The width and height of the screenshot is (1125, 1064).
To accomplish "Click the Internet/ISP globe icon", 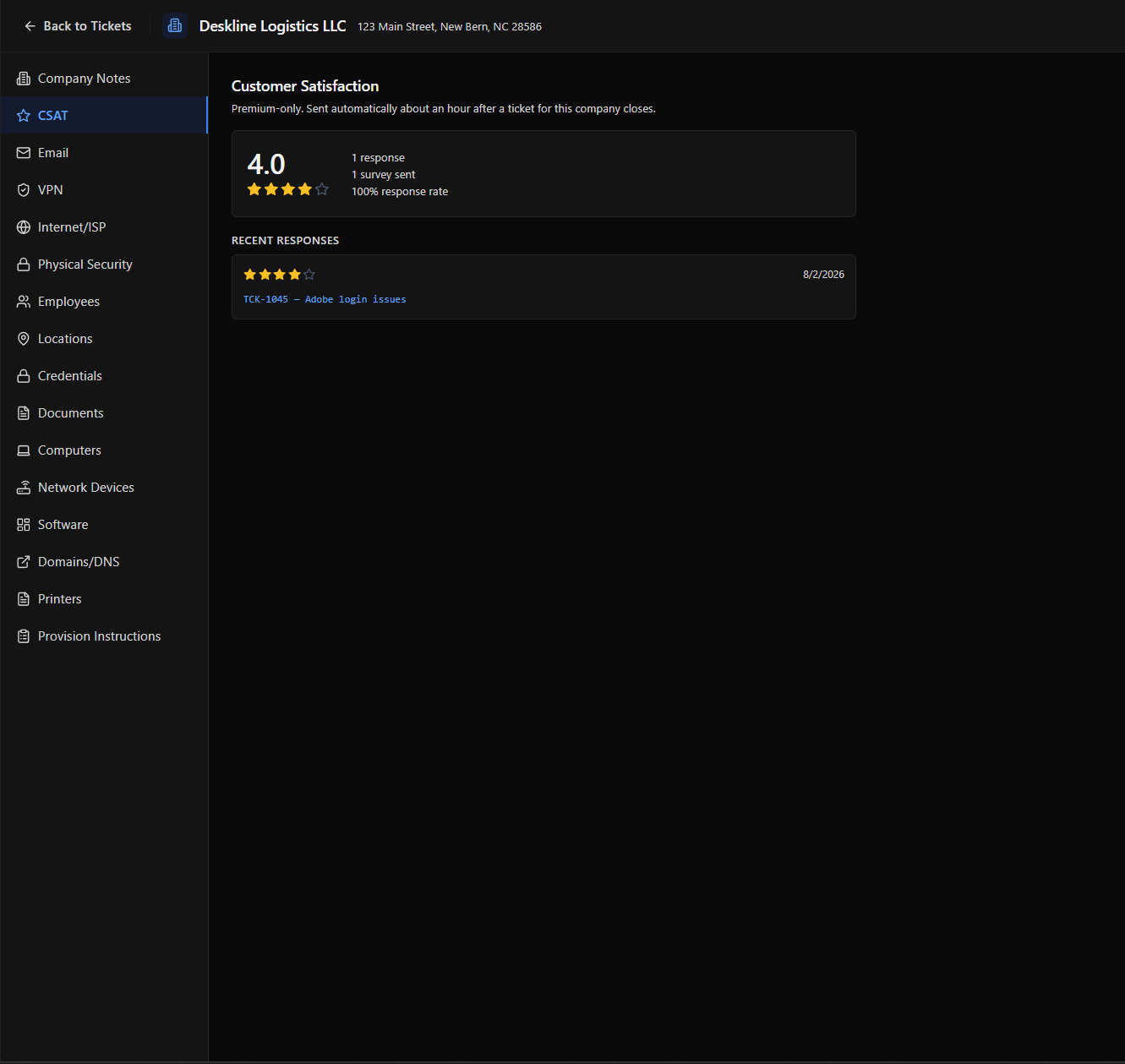I will (x=24, y=227).
